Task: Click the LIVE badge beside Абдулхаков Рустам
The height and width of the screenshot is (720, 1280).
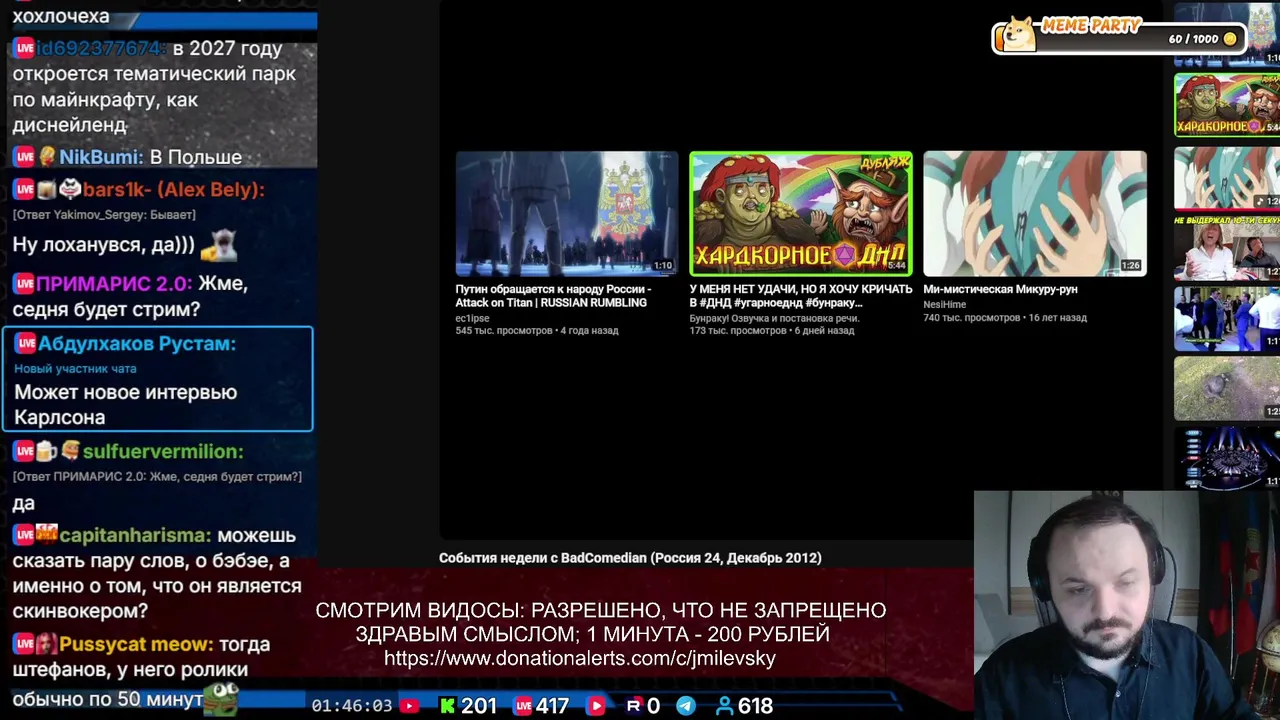Action: (26, 344)
